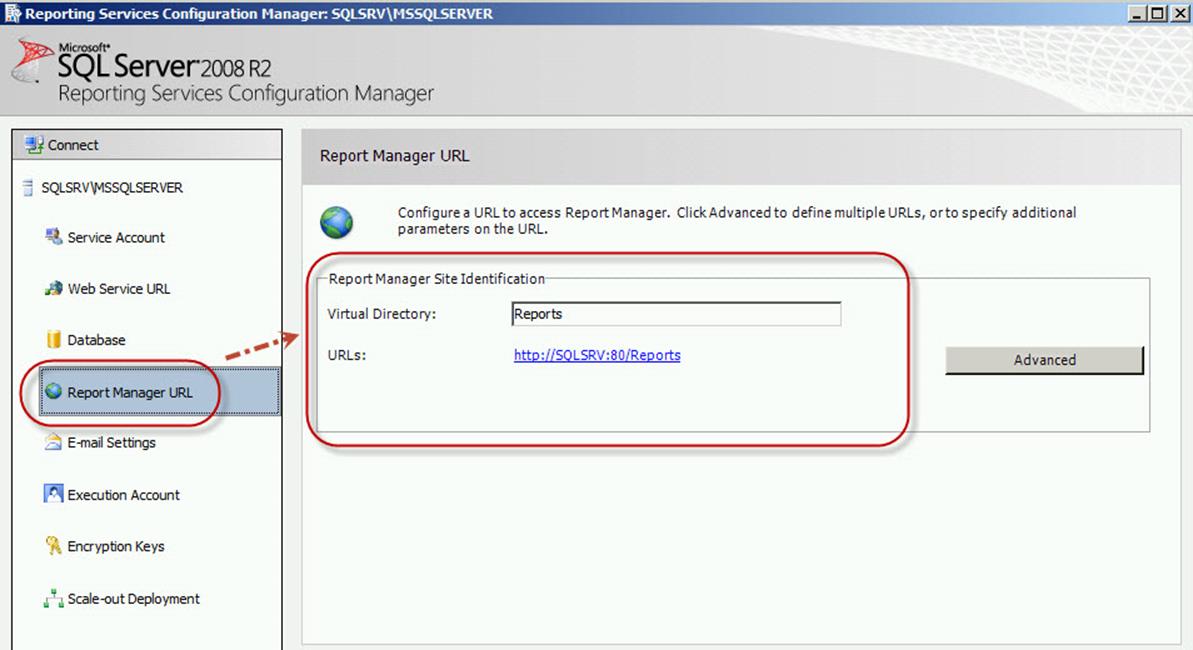Minimize the Configuration Manager window
1193x650 pixels.
1137,13
